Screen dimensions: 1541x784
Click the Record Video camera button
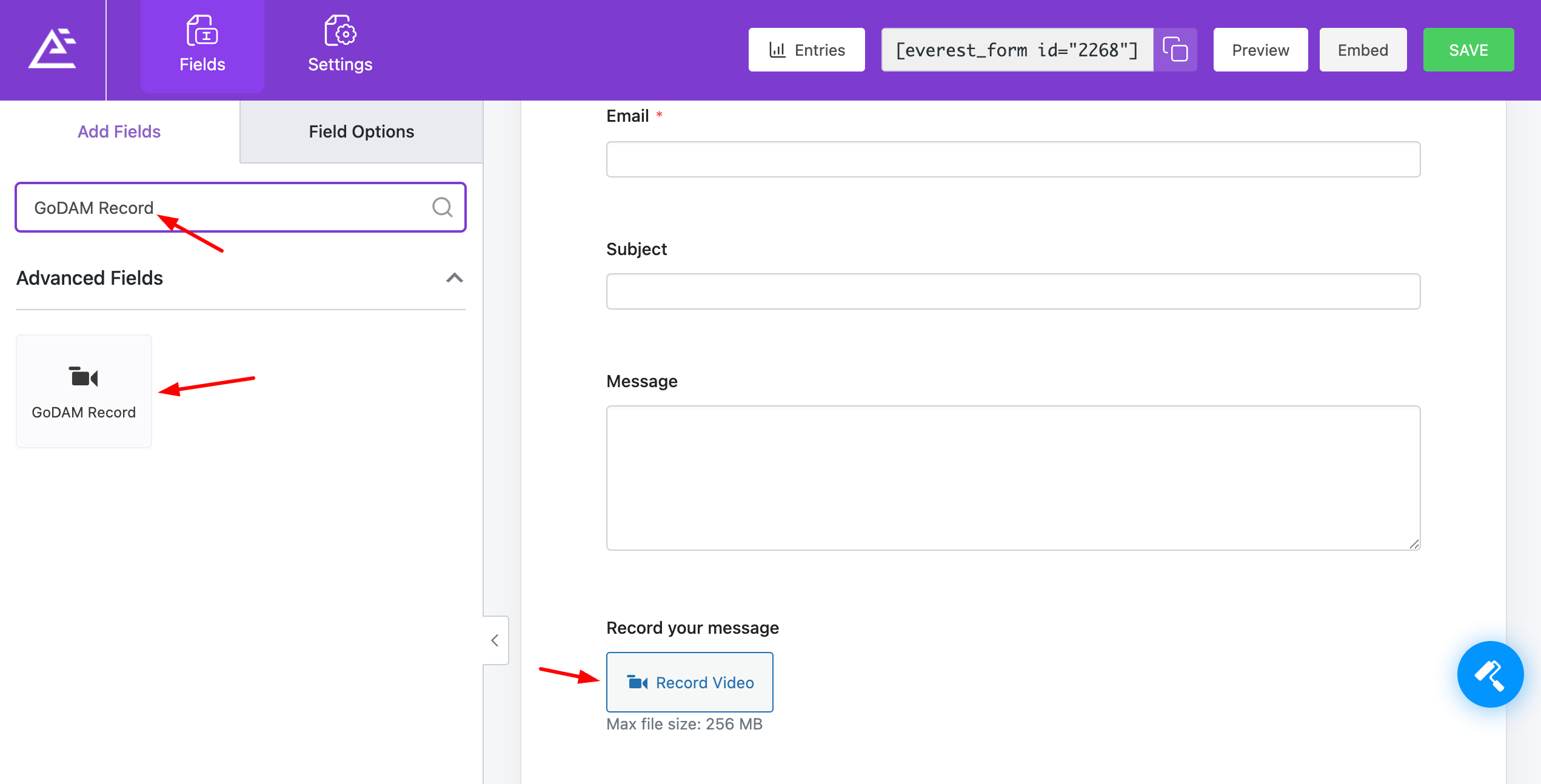pos(689,682)
